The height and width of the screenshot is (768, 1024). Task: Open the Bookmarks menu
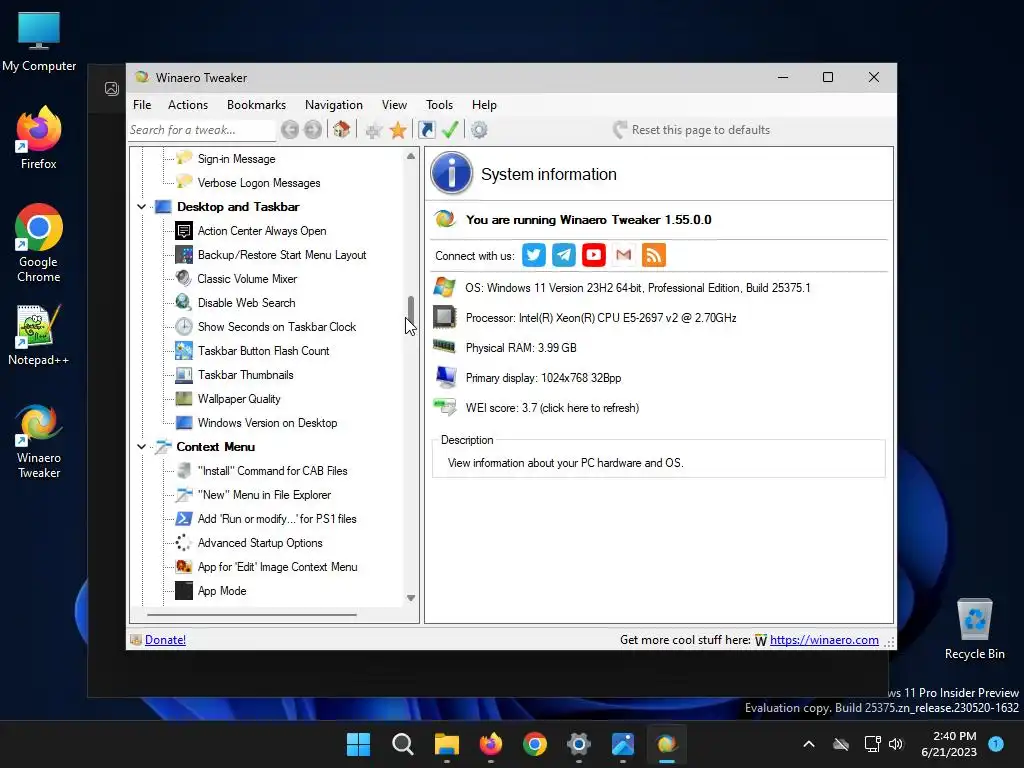click(256, 105)
